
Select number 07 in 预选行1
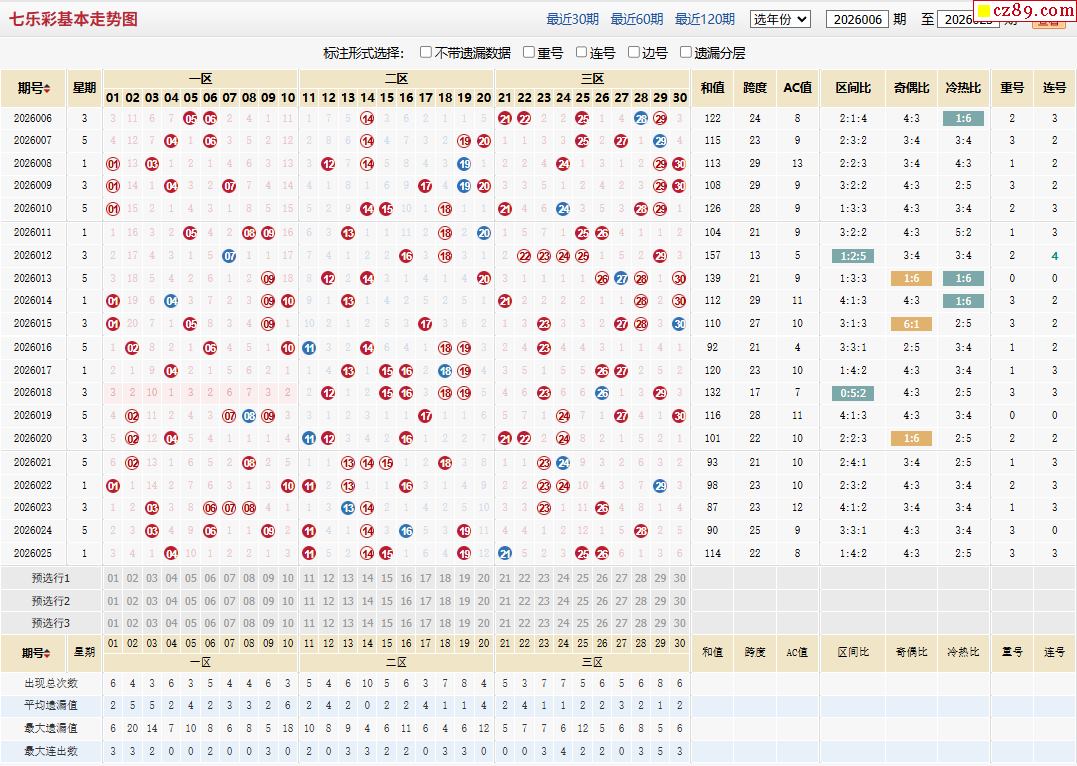coord(229,578)
